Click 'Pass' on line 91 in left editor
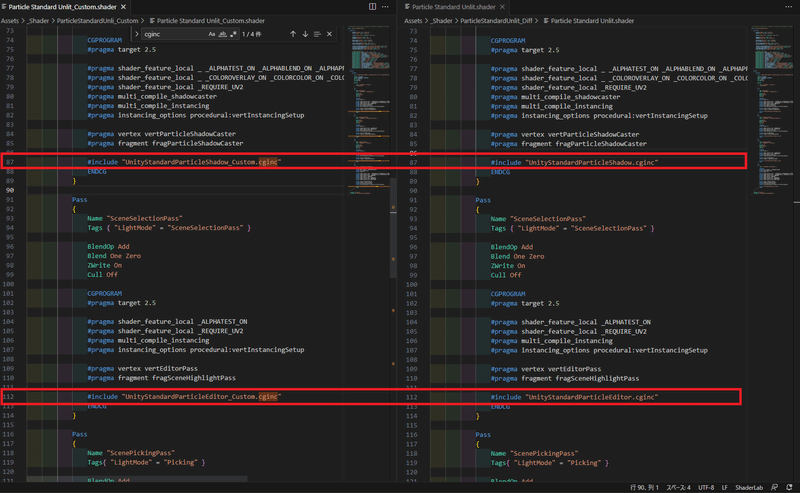 click(79, 200)
